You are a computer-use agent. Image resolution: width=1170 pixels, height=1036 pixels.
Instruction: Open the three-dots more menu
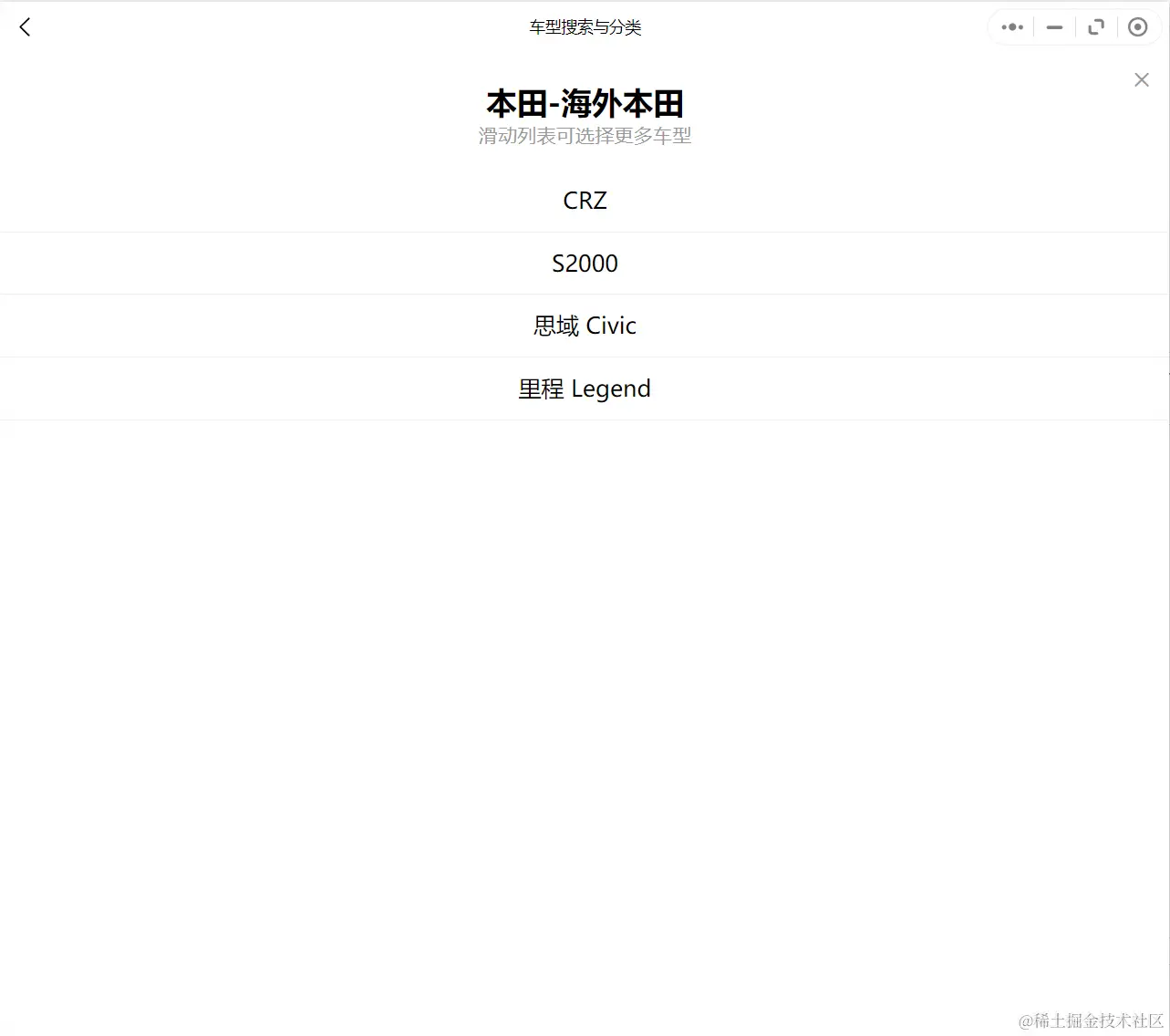click(1012, 27)
